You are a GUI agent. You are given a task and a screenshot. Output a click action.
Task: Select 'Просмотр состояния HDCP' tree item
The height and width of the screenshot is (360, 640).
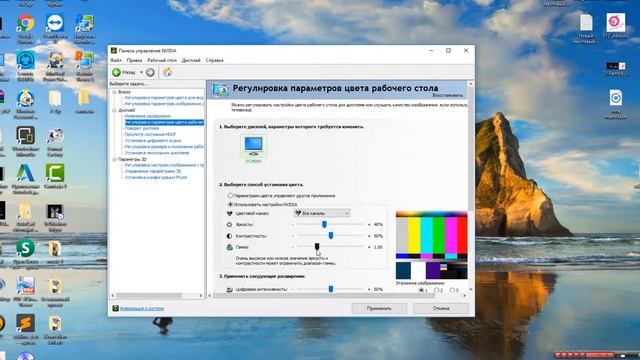pos(150,134)
